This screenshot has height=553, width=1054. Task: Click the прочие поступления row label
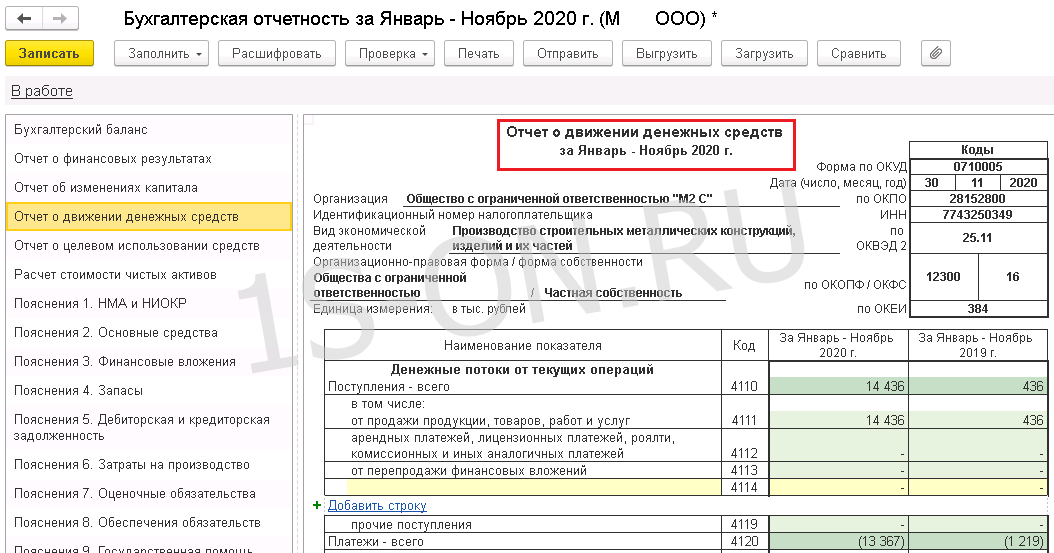click(x=411, y=524)
